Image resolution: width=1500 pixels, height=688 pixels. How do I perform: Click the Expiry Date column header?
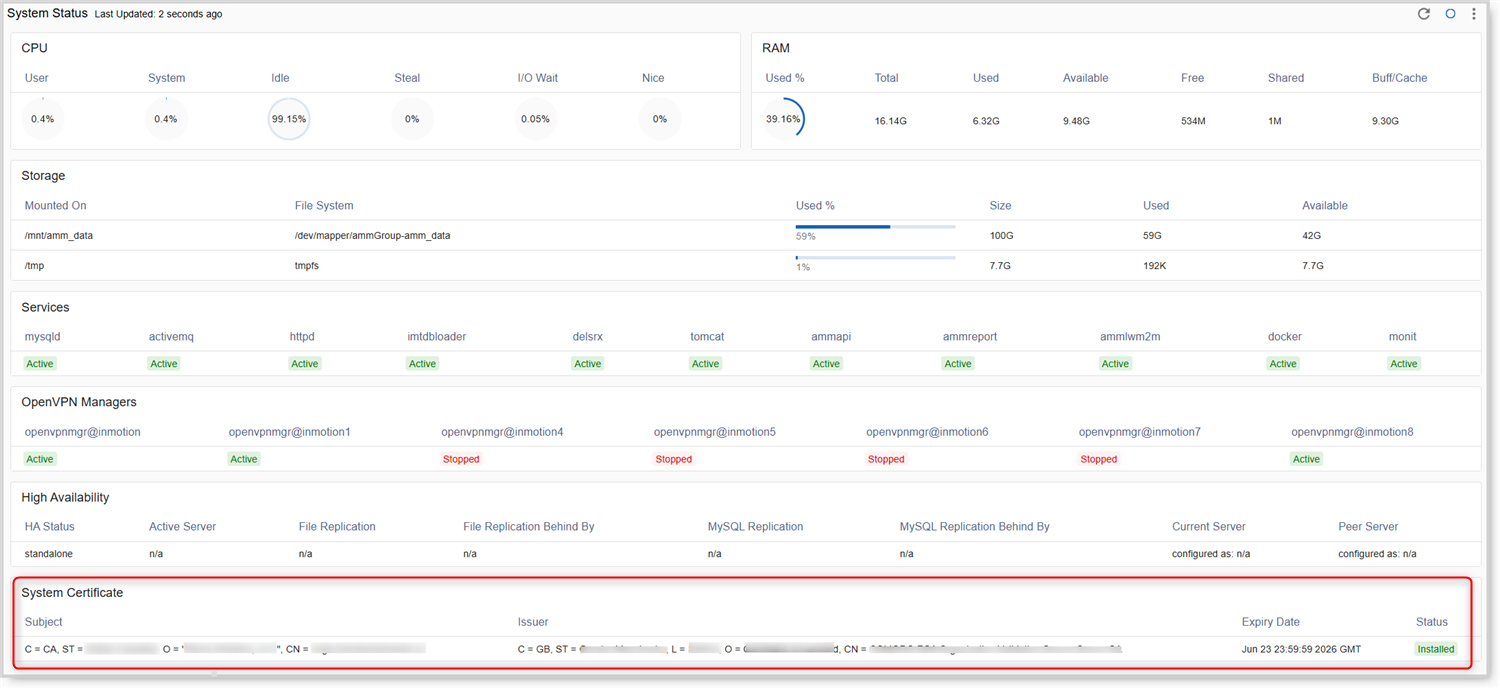[x=1270, y=622]
